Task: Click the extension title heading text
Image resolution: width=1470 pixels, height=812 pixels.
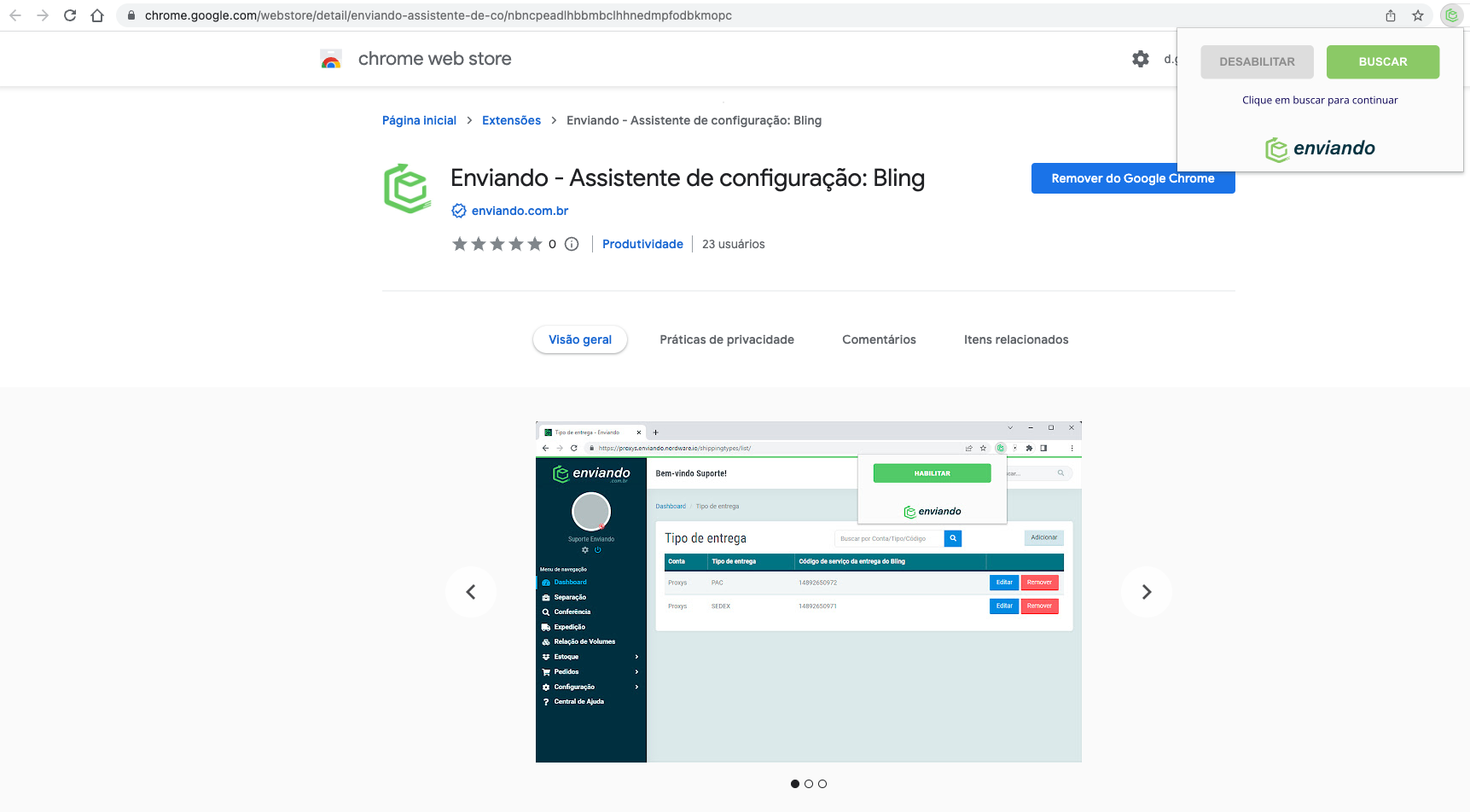Action: (688, 177)
